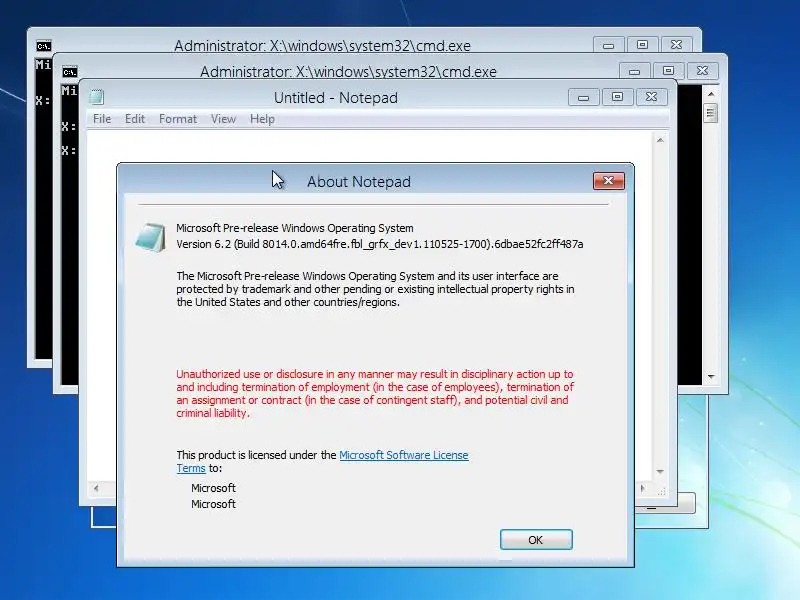Click cmd.exe scrollbar down arrow
This screenshot has width=800, height=600.
point(711,377)
